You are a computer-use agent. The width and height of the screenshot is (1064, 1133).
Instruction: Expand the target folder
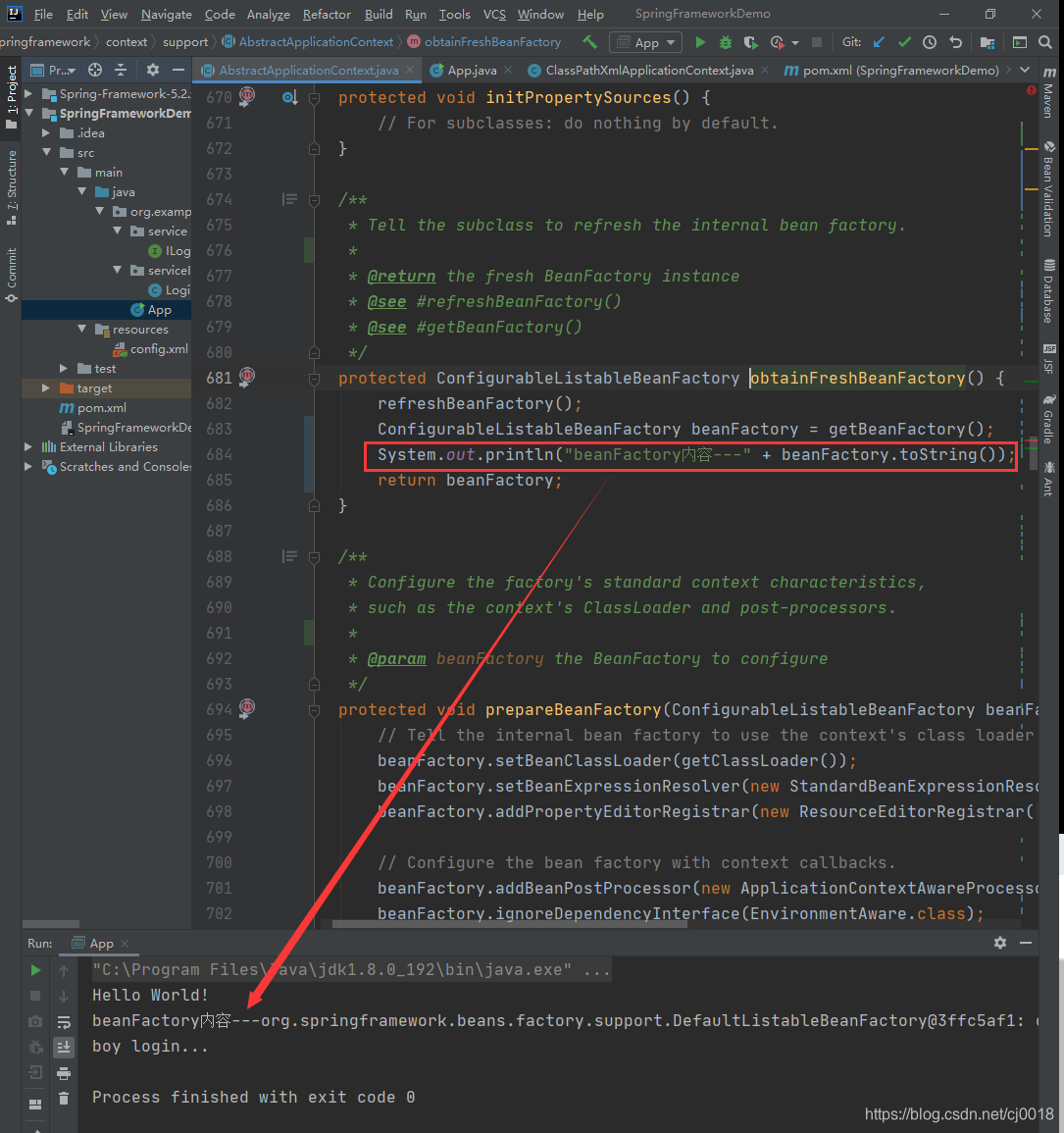[46, 388]
